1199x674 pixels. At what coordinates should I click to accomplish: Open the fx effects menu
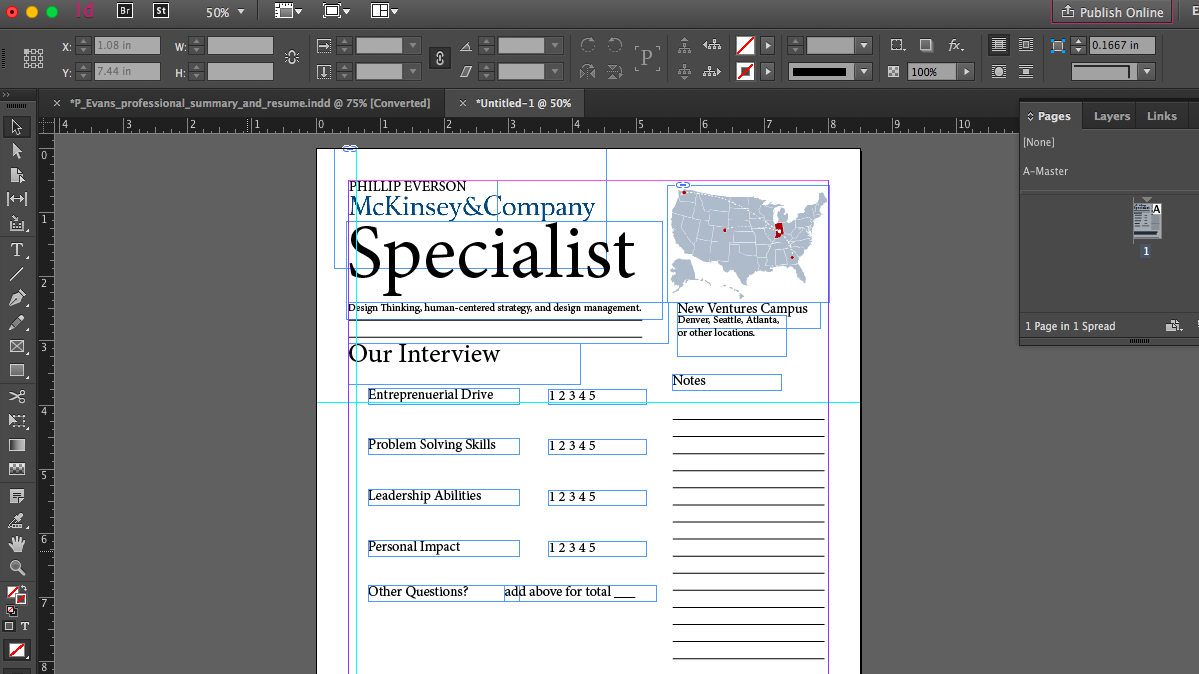pos(955,45)
